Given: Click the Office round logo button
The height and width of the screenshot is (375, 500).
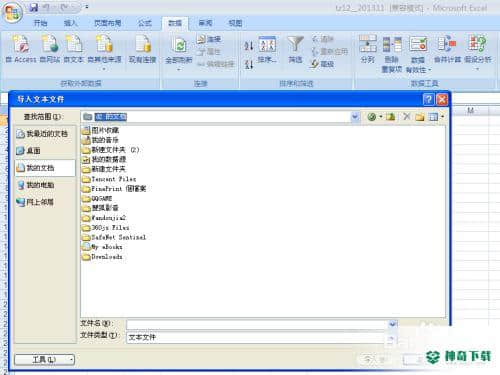Looking at the screenshot, I should [x=12, y=12].
